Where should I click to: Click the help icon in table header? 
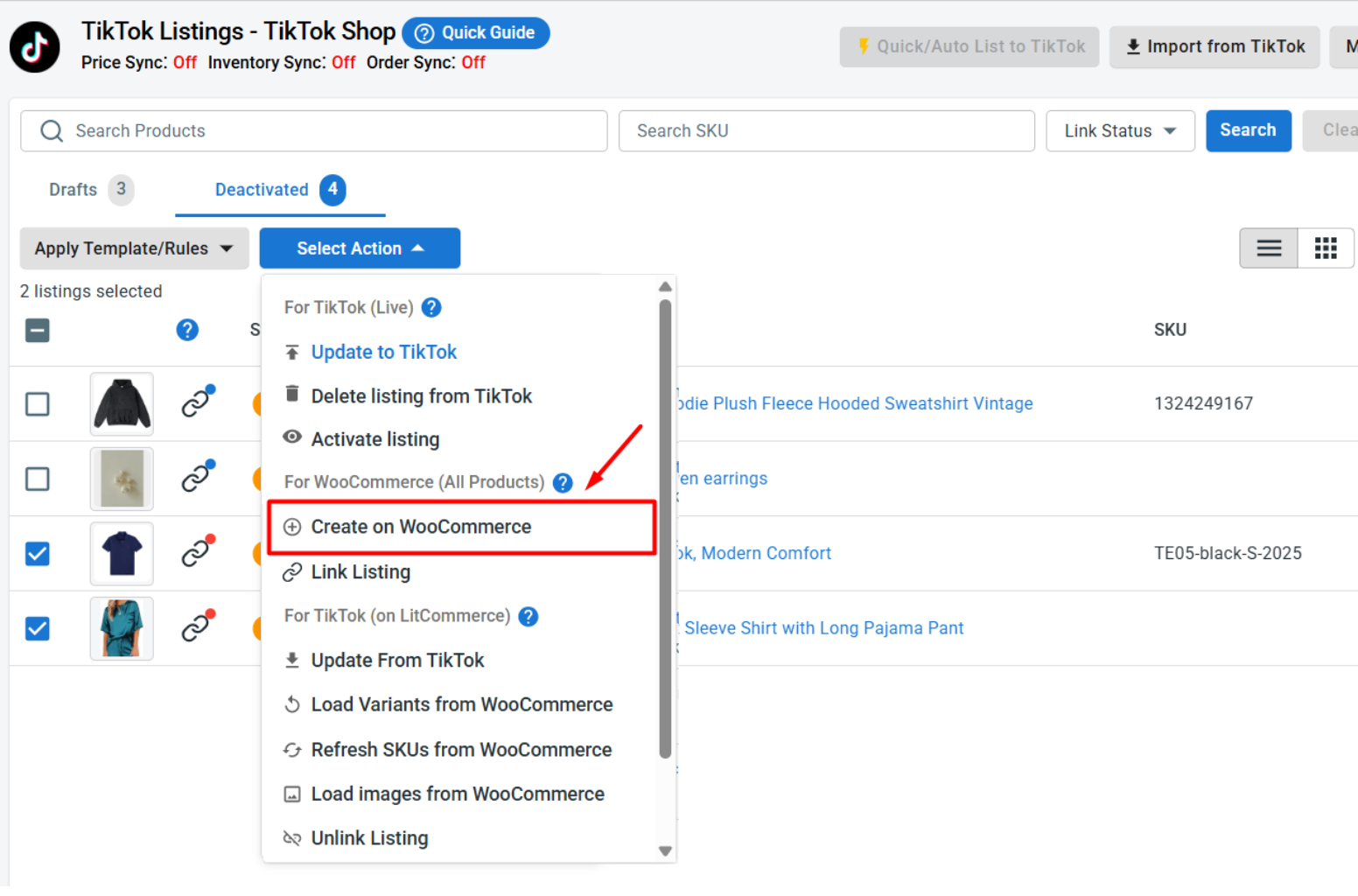(x=187, y=330)
